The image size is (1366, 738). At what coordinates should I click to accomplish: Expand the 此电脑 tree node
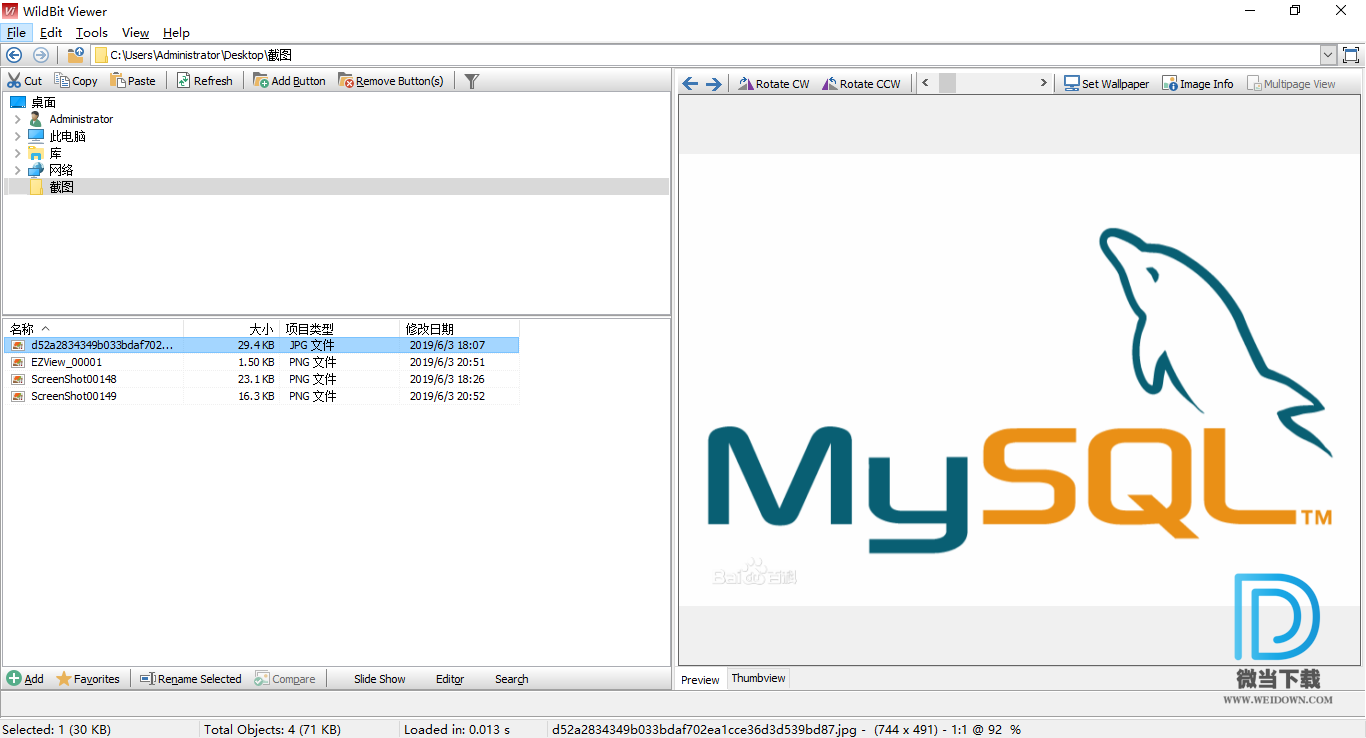click(x=17, y=136)
